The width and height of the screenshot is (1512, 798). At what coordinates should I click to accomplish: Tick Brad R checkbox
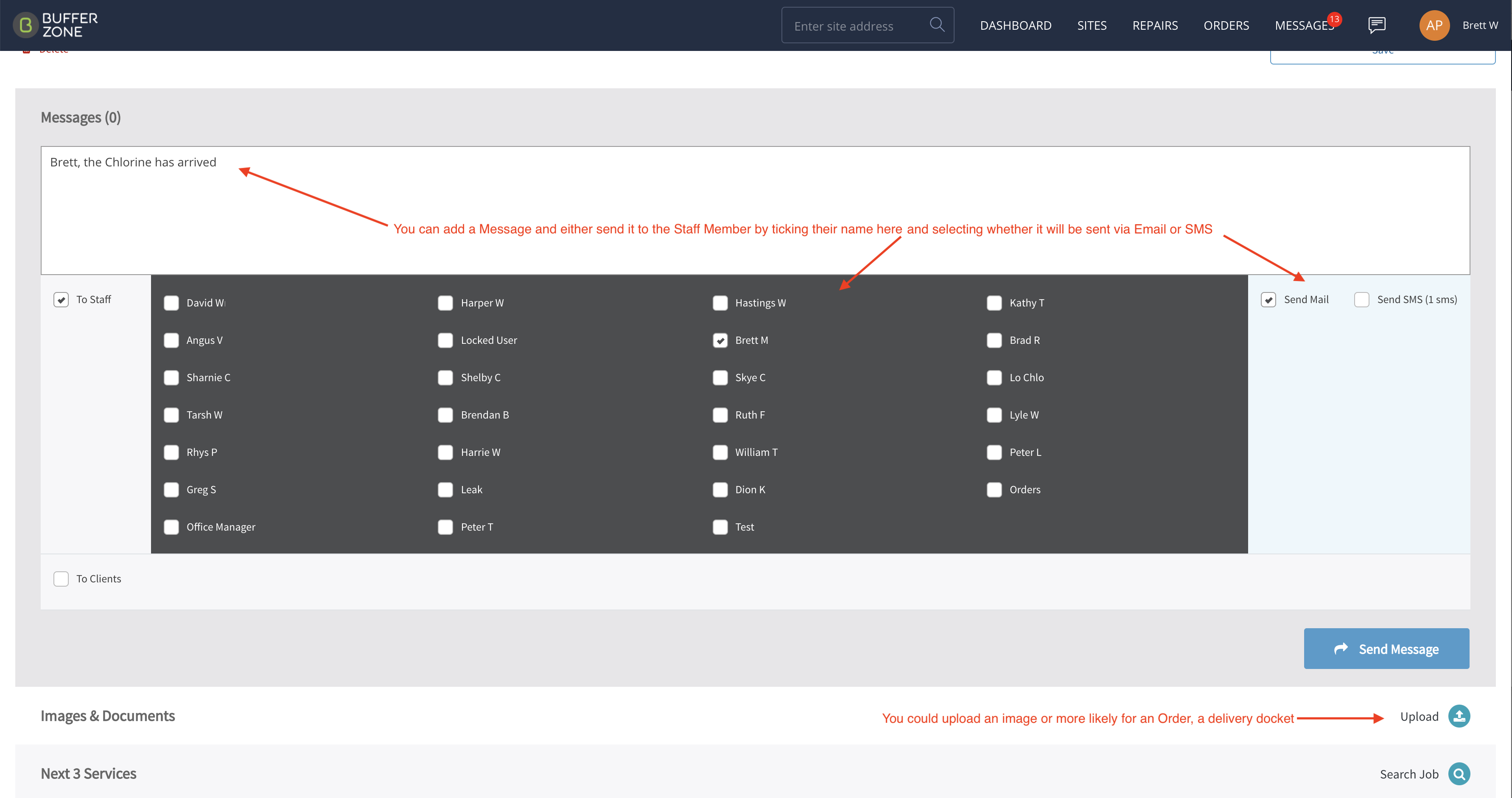(x=994, y=340)
